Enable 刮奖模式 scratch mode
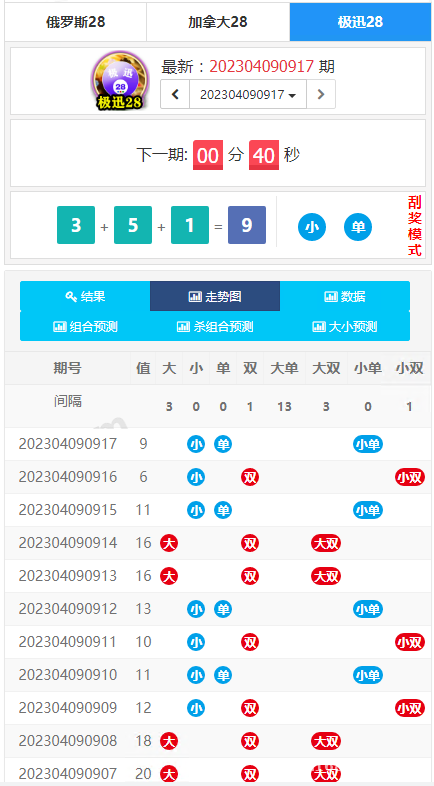The height and width of the screenshot is (786, 434). [x=414, y=226]
